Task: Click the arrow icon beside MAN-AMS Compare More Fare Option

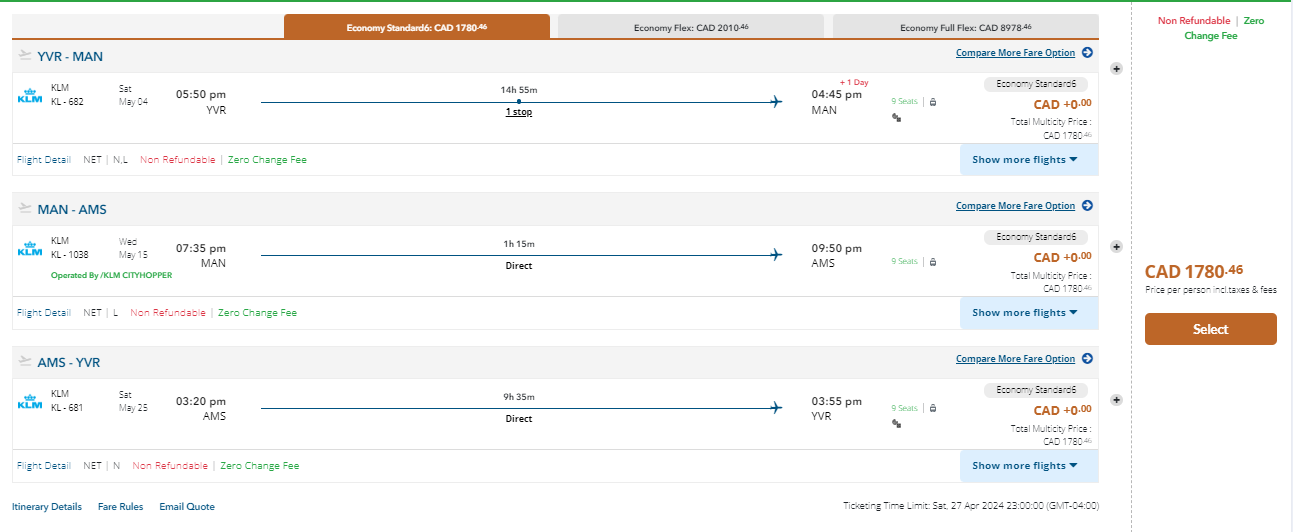Action: coord(1087,206)
